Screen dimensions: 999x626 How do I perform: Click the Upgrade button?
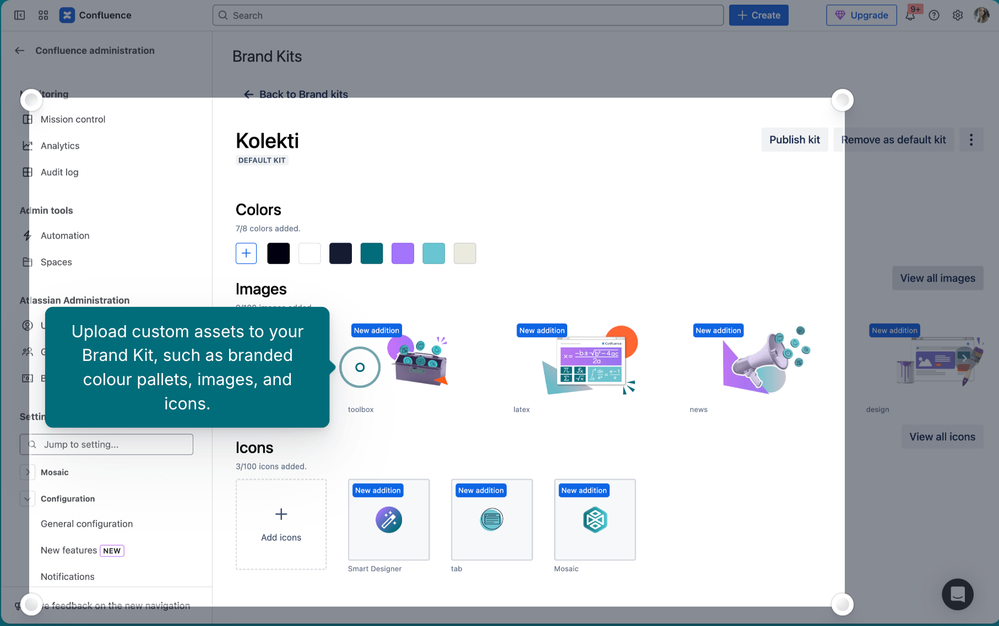861,15
